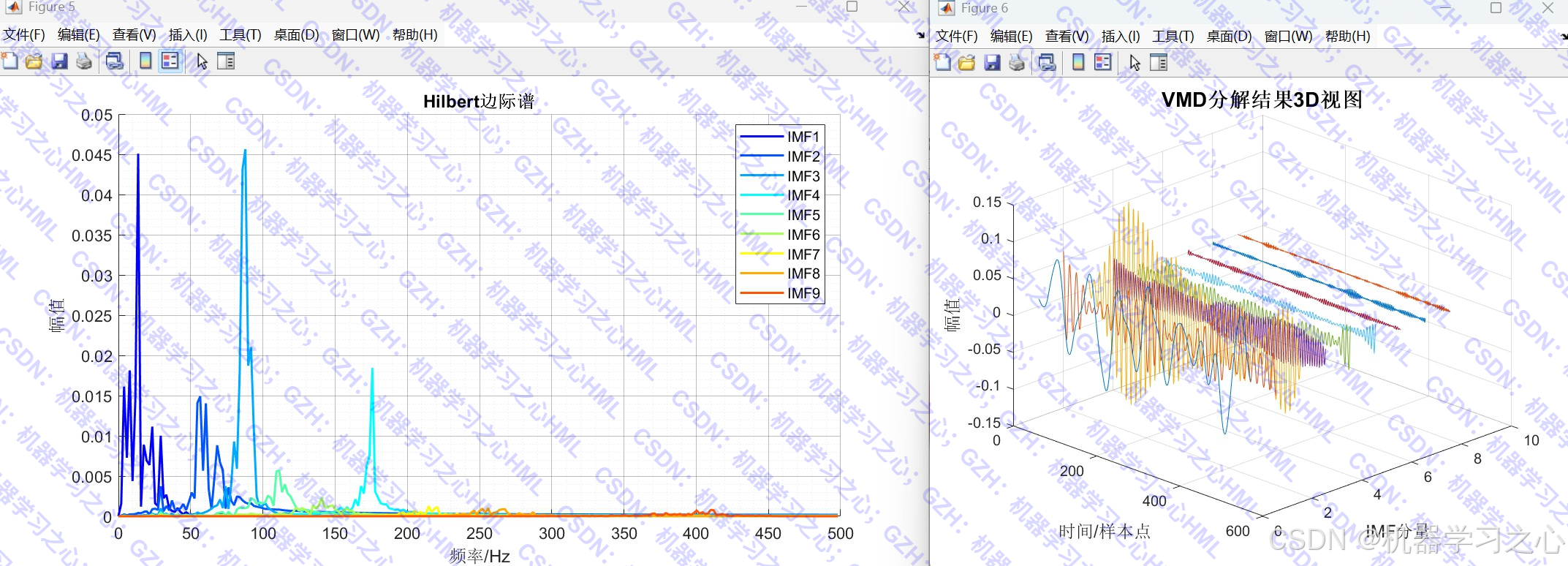Viewport: 1568px width, 566px height.
Task: Open Property Inspector icon in Figure 6 toolbar
Action: (x=1159, y=63)
